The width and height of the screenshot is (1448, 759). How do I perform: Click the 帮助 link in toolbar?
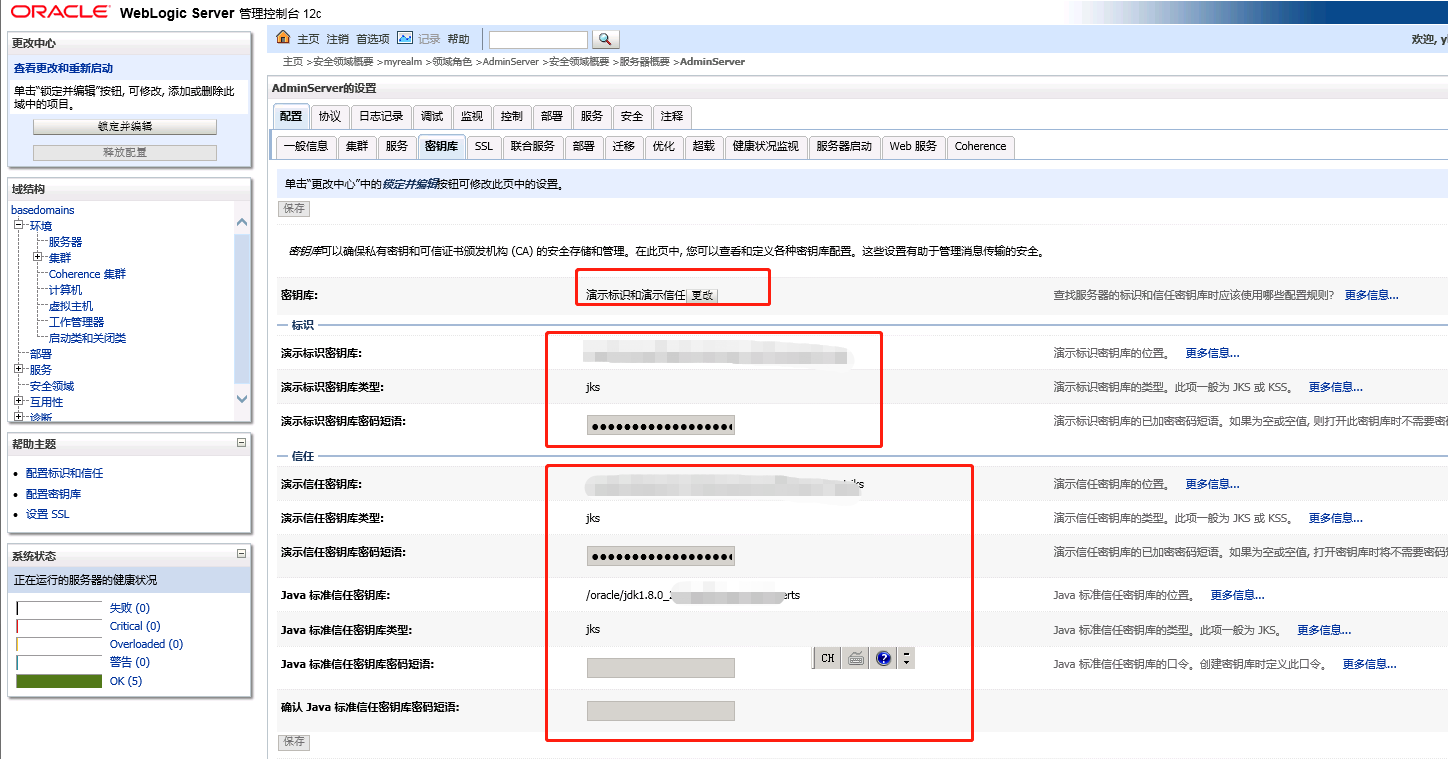458,39
